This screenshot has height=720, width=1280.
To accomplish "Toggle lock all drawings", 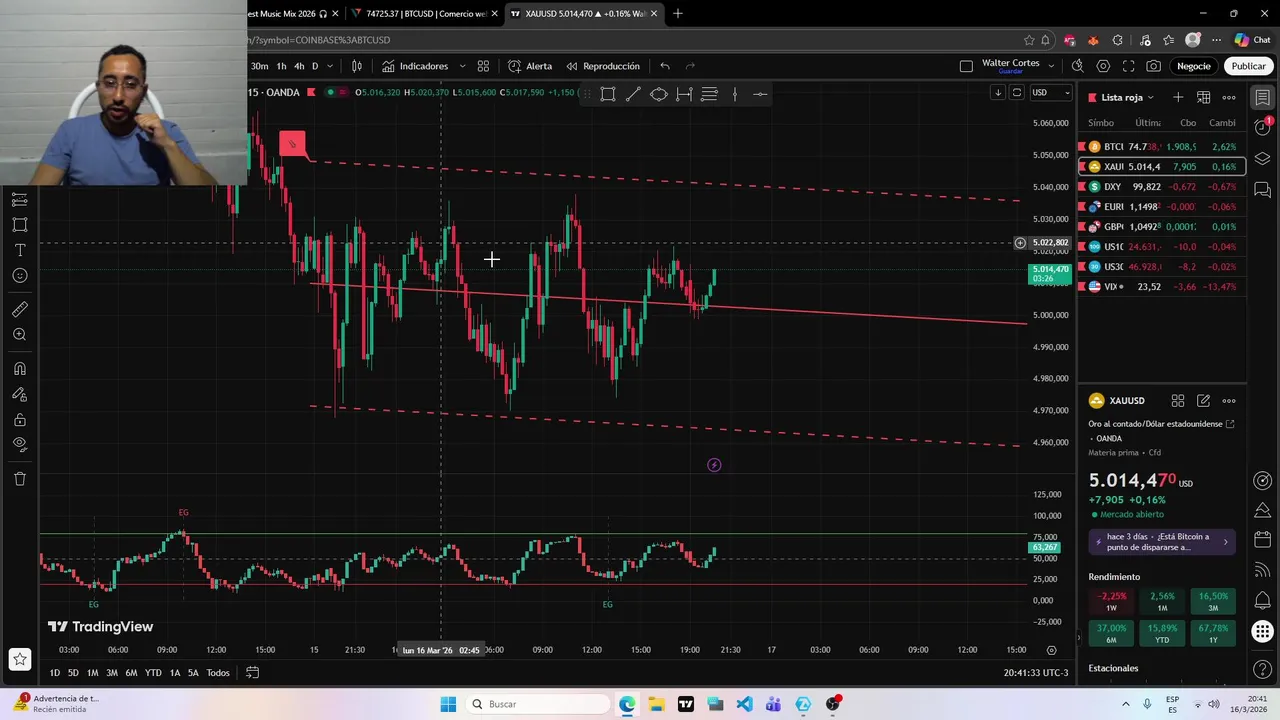I will pyautogui.click(x=19, y=420).
